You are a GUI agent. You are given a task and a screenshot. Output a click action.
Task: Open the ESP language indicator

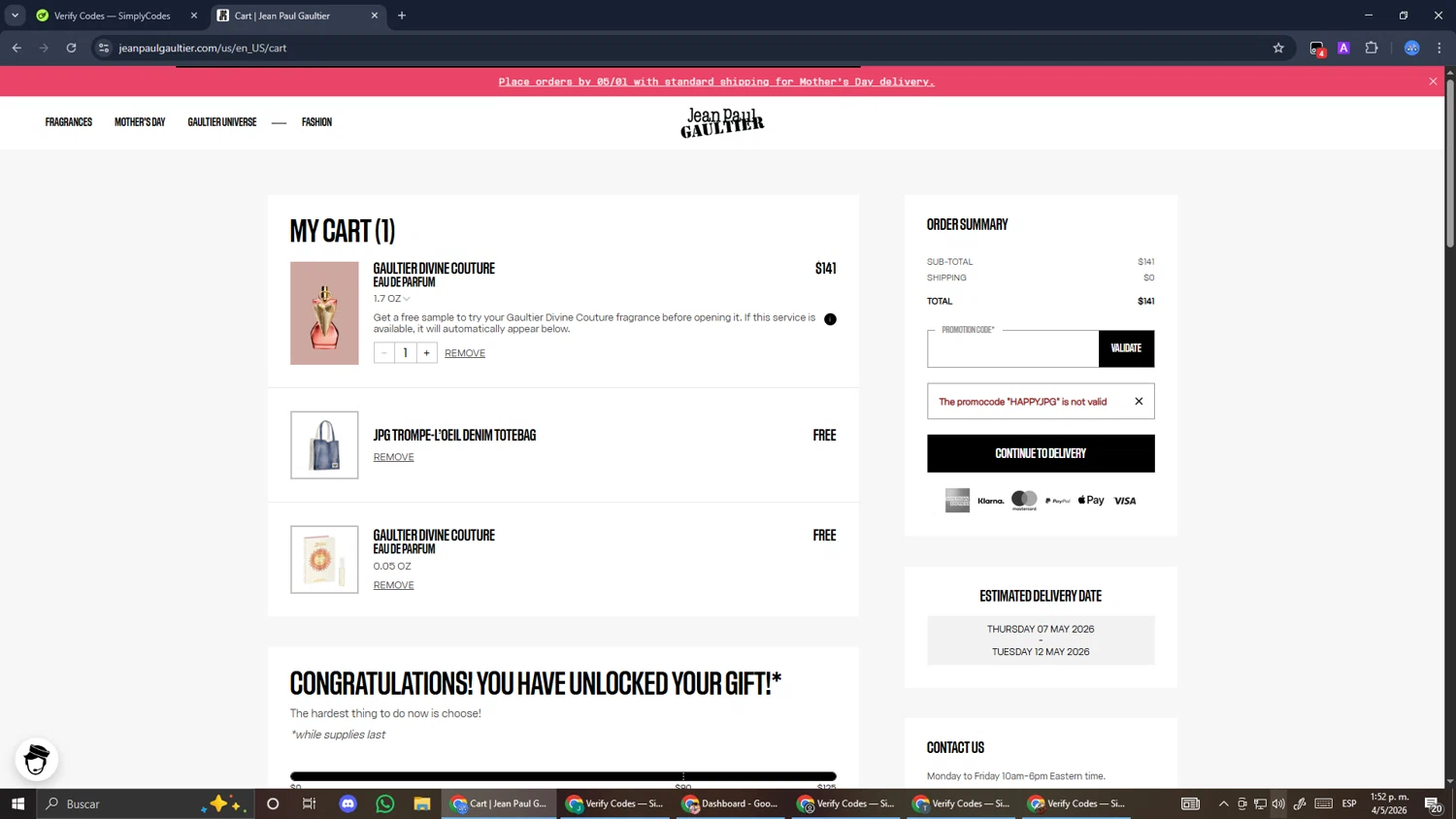(x=1349, y=803)
